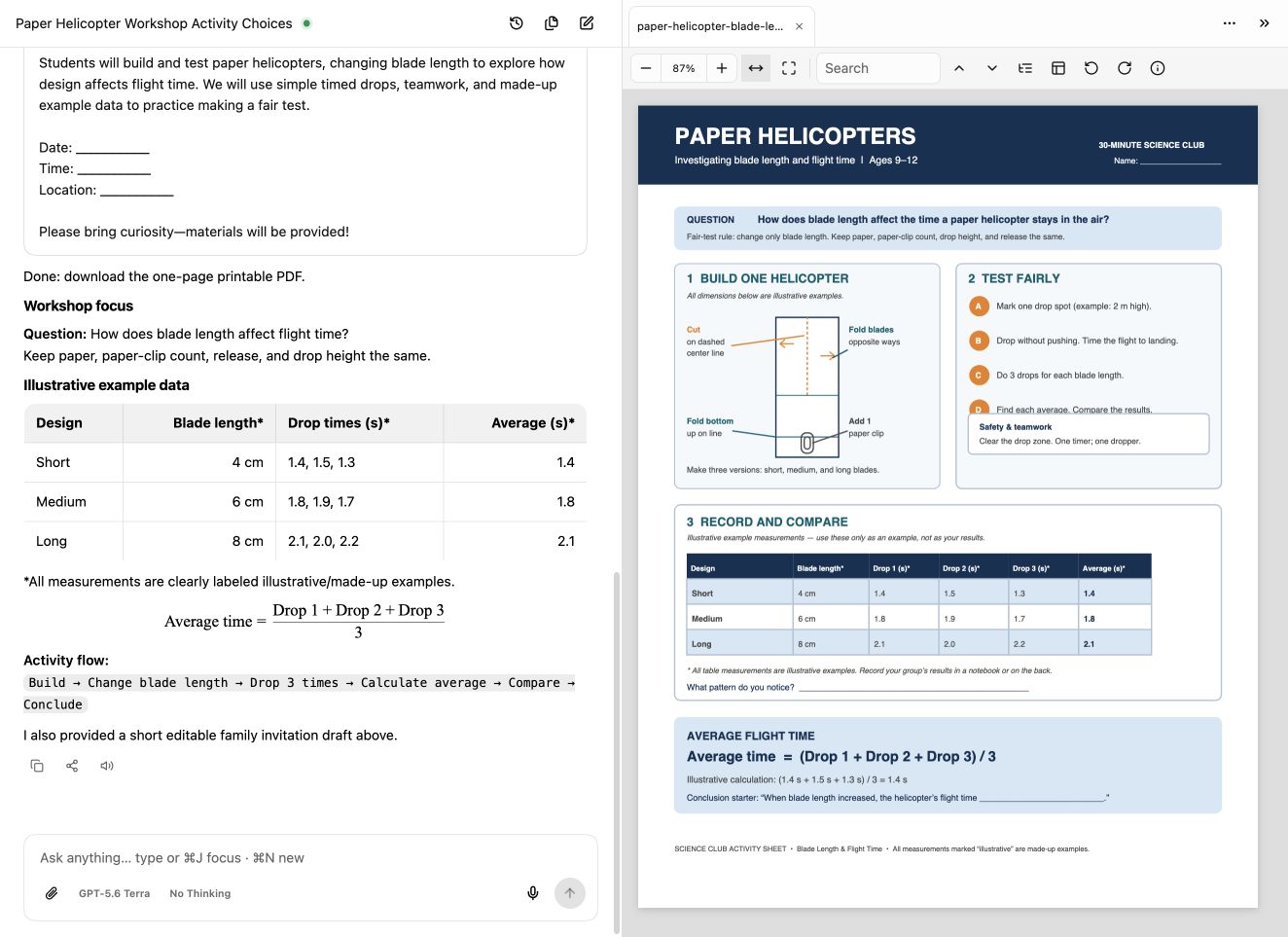1288x937 pixels.
Task: Start a new chat with compose icon
Action: tap(587, 23)
